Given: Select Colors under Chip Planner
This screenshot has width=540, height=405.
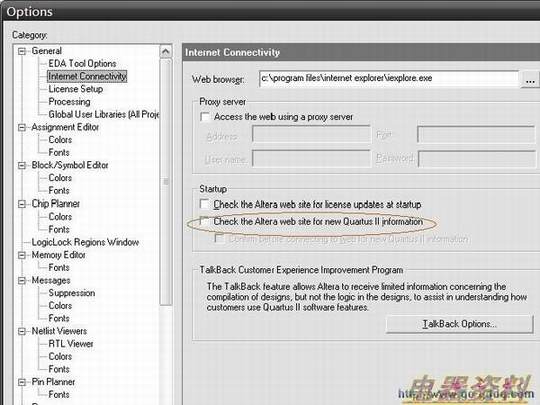Looking at the screenshot, I should 60,217.
